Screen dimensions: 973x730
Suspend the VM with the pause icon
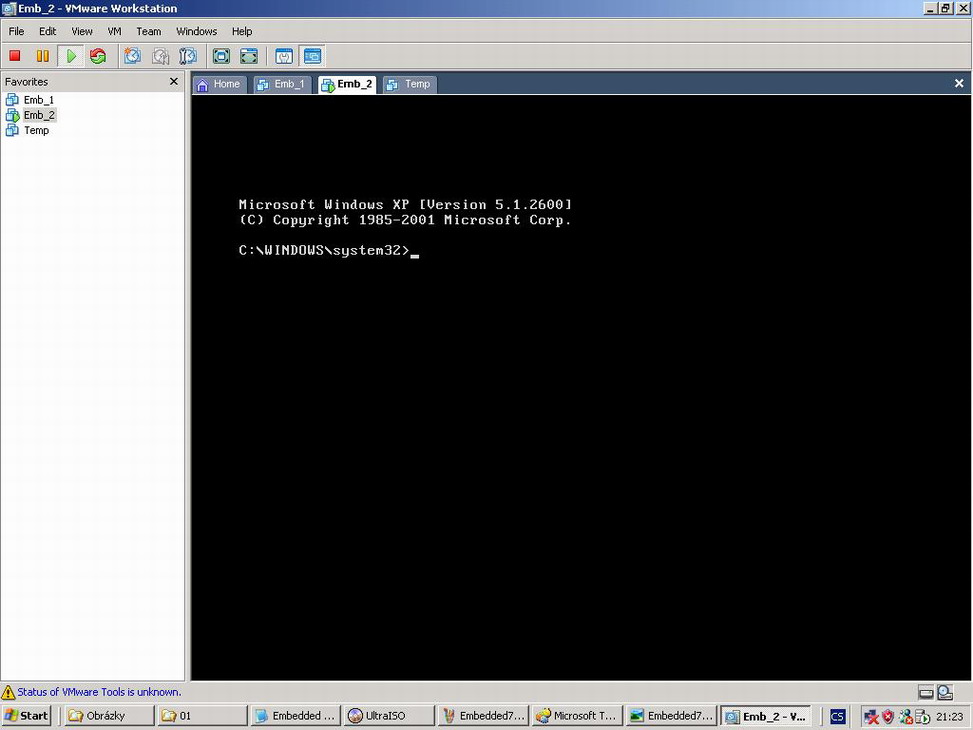(42, 56)
